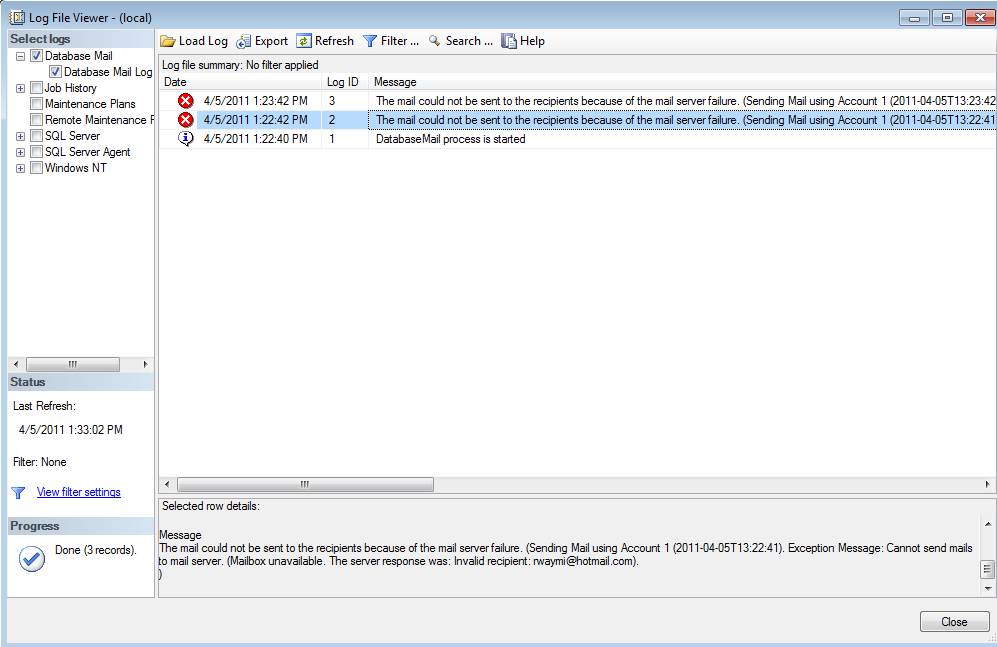Click 'DatabaseMail process is started' message
The image size is (997, 647).
450,139
